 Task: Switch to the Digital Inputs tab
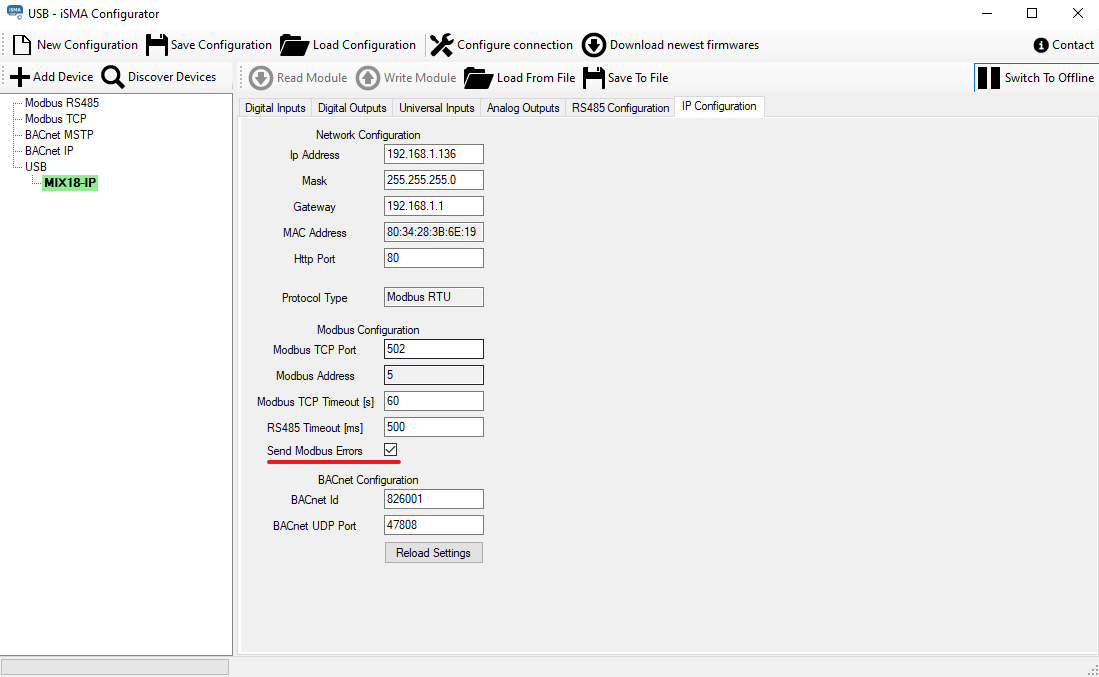275,108
